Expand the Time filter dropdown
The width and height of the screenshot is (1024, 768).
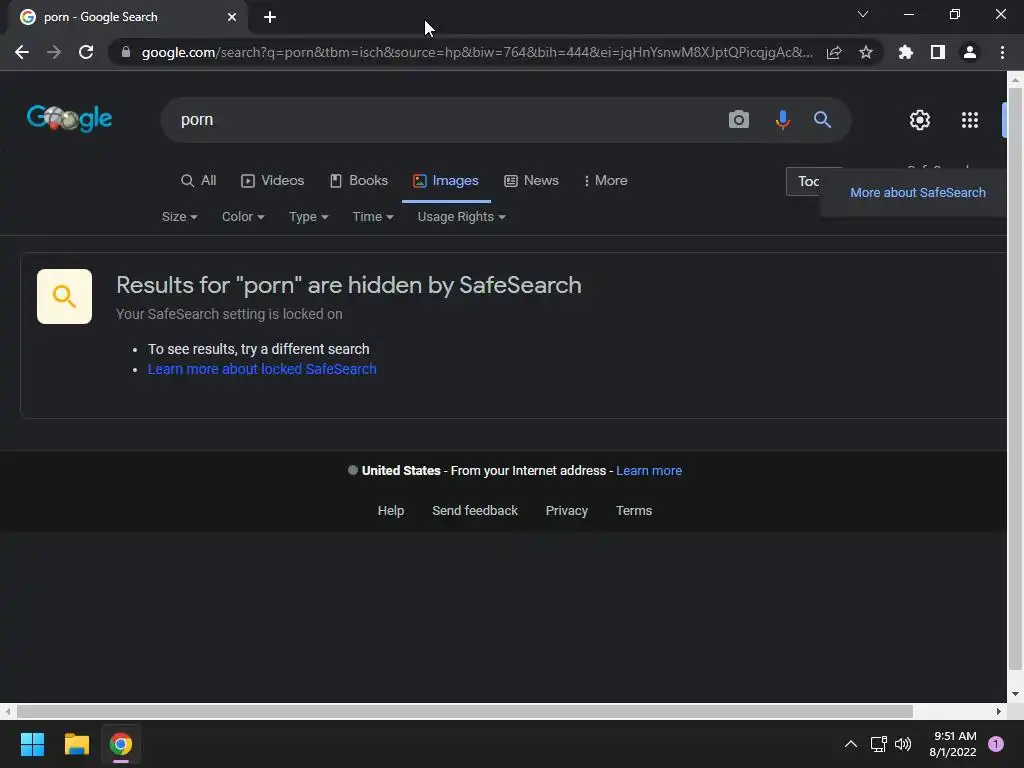373,217
